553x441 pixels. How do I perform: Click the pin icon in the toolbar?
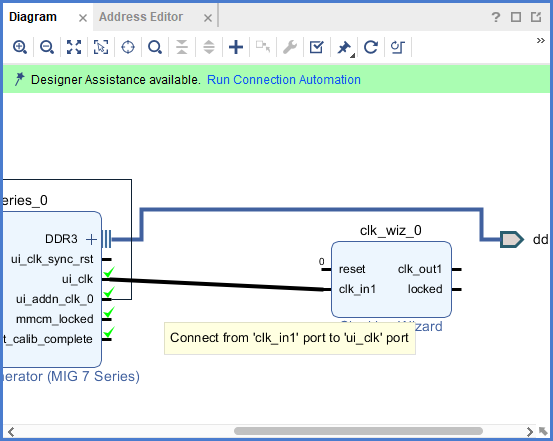click(344, 48)
